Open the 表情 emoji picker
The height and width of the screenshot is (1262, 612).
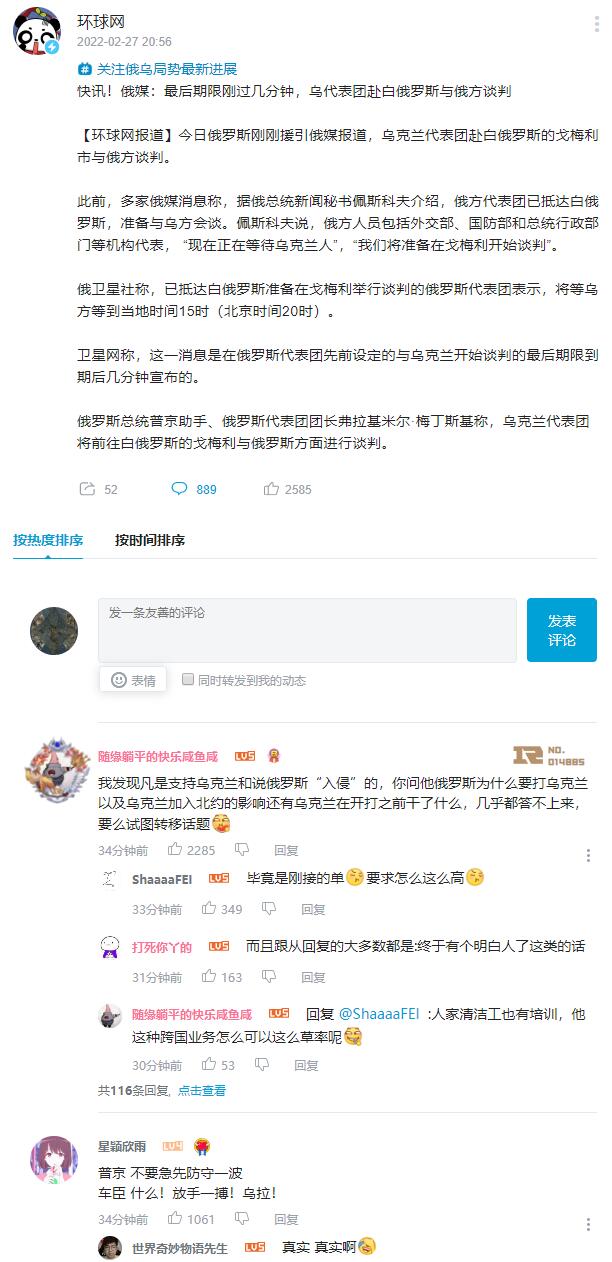tap(134, 680)
